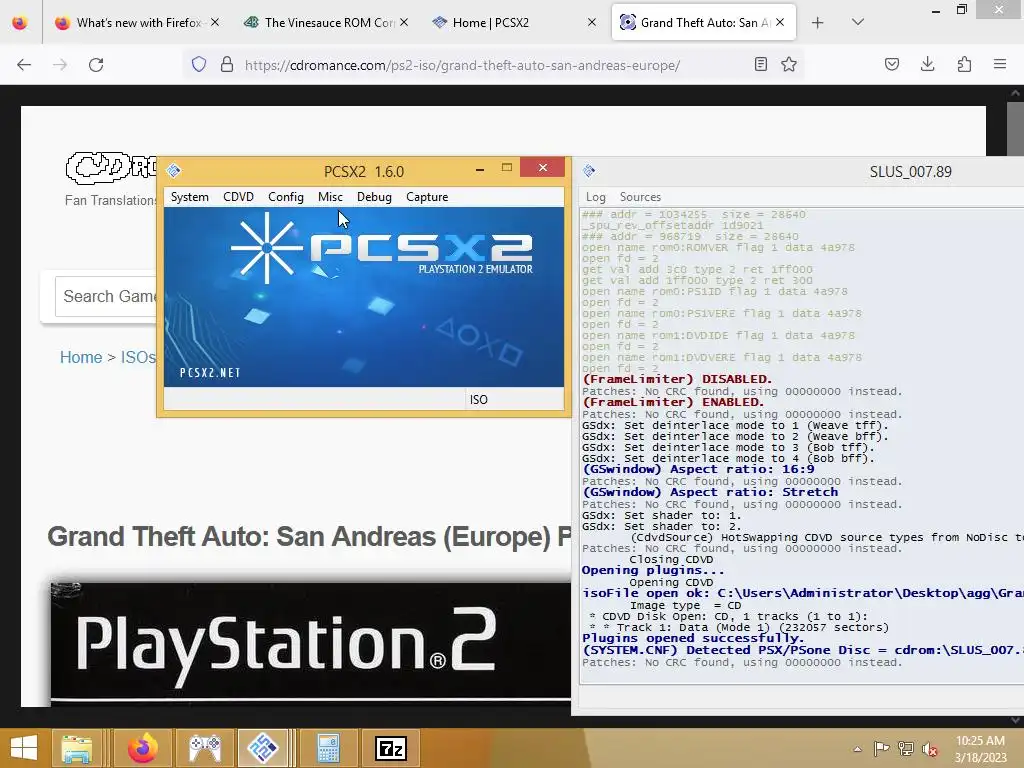The image size is (1024, 768).
Task: Go back to previous page
Action: [x=24, y=65]
